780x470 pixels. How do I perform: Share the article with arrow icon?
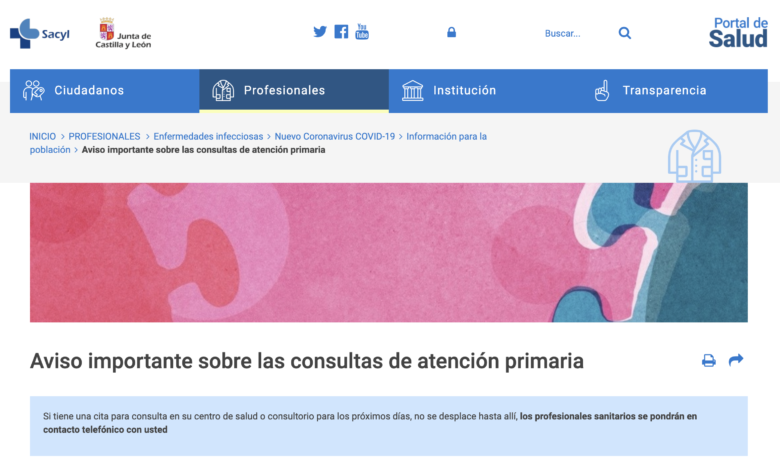(x=736, y=360)
